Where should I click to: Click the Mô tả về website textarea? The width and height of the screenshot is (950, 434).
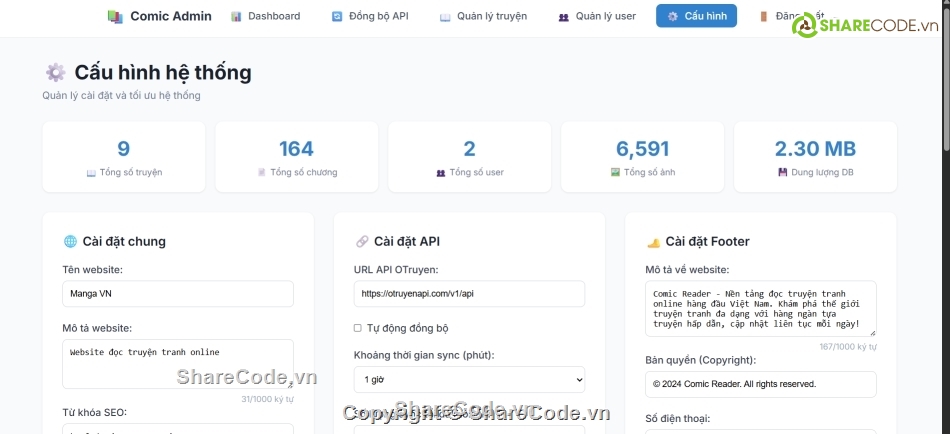pos(761,309)
